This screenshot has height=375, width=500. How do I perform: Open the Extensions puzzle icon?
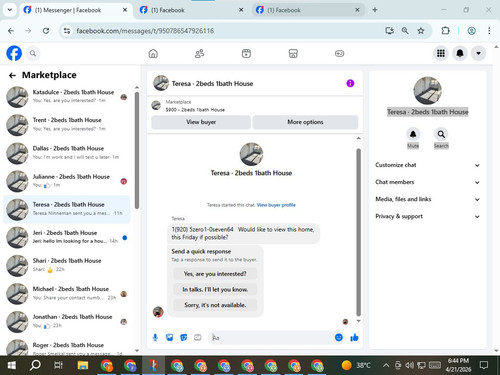click(445, 31)
